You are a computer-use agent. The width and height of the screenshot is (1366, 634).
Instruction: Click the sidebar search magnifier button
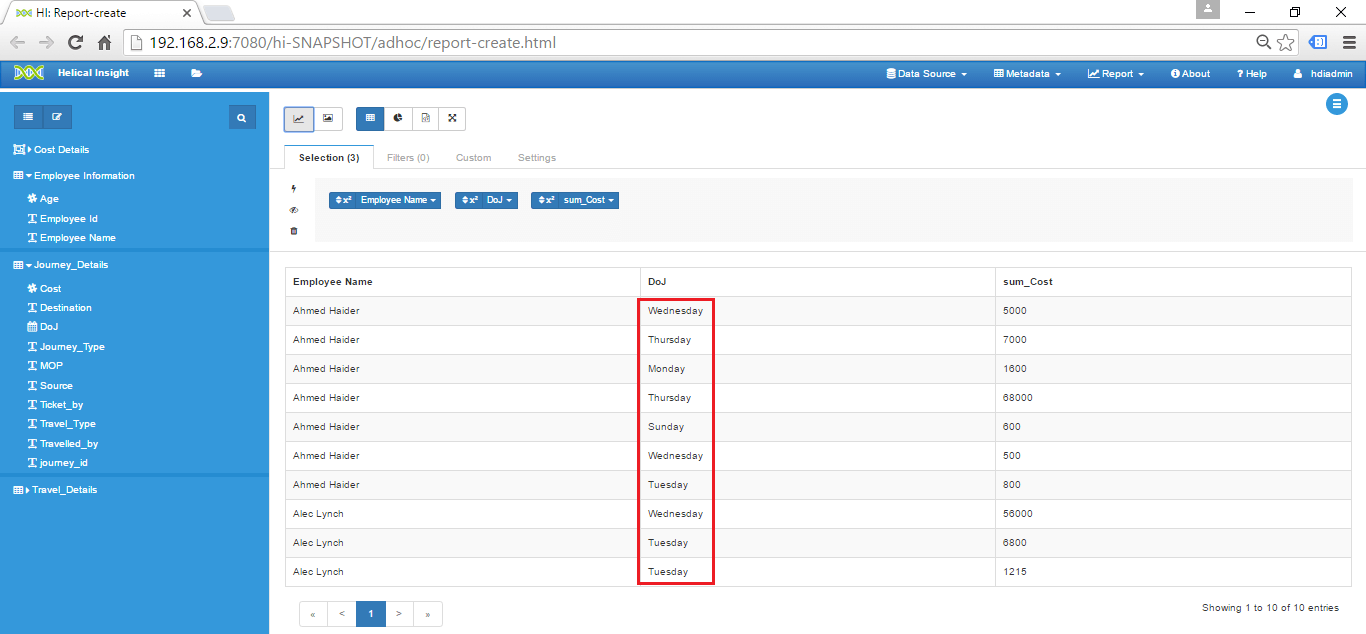click(x=241, y=118)
